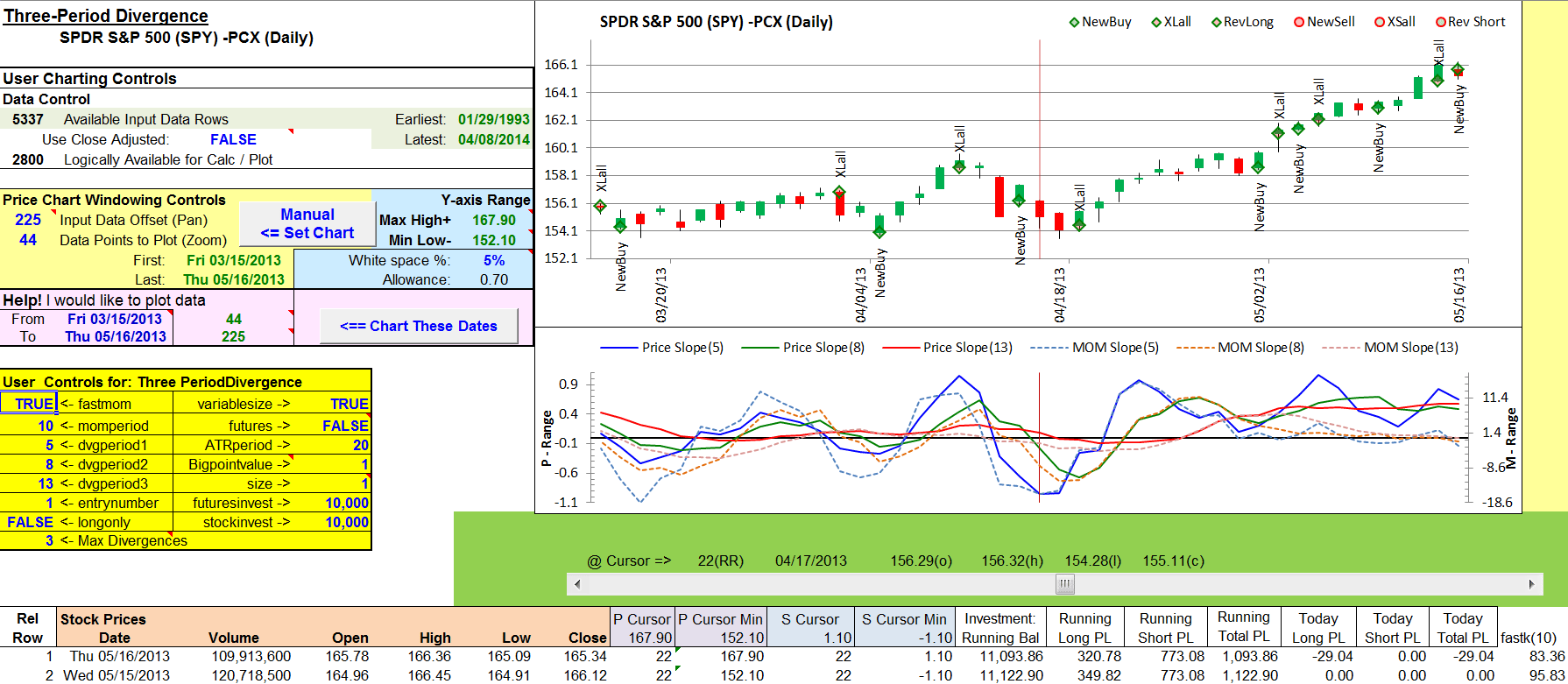
Task: Click the Price Slope(5) blue legend line
Action: (618, 348)
